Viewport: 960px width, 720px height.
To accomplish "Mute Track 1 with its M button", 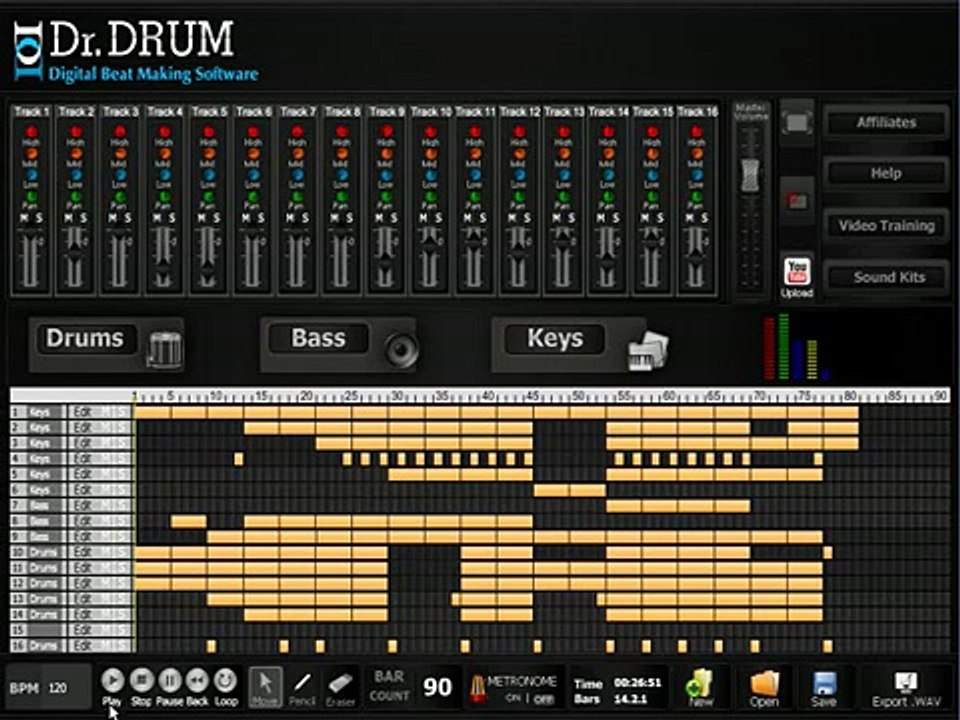I will [x=25, y=219].
